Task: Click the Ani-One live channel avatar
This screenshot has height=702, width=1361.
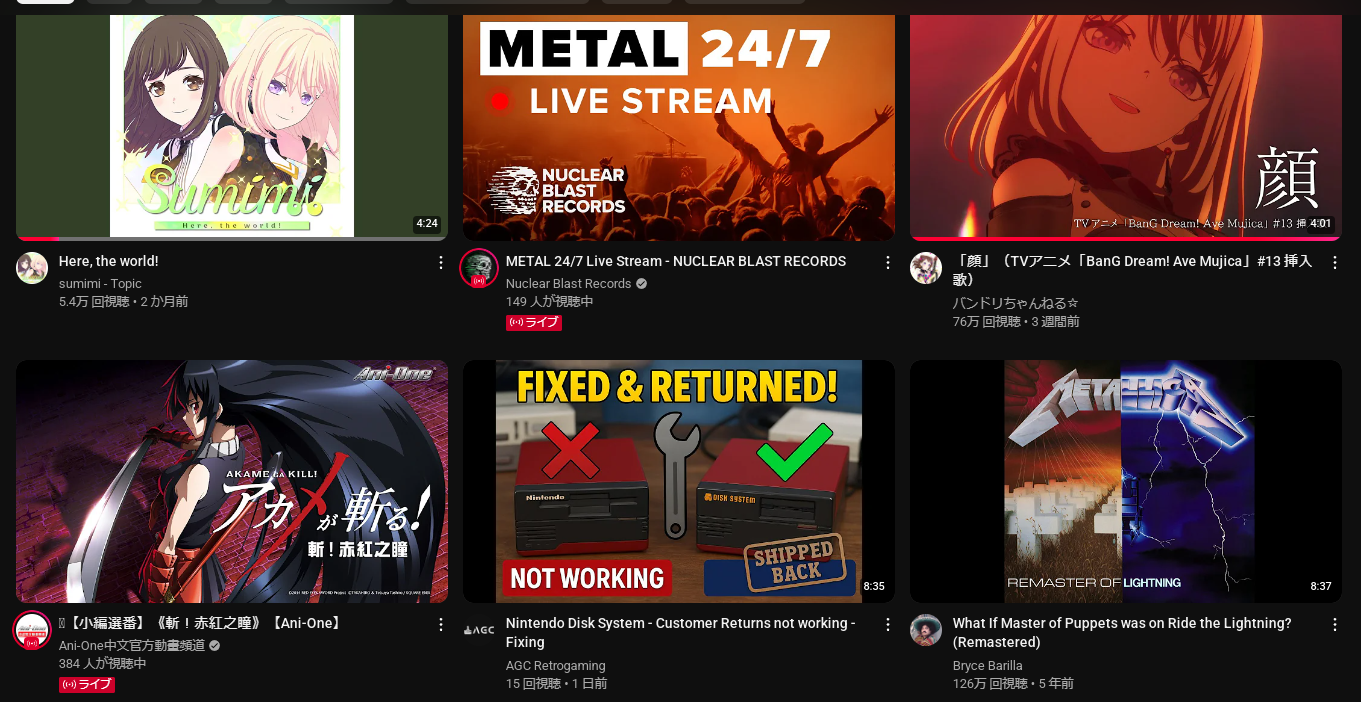Action: coord(32,630)
